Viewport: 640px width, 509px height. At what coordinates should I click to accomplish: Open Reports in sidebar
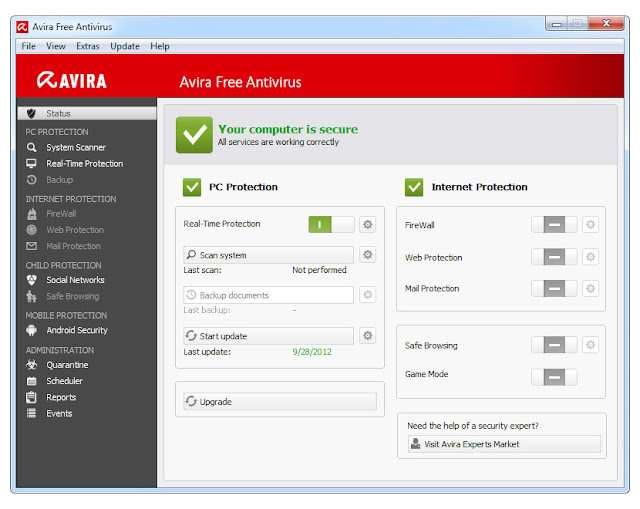(61, 397)
